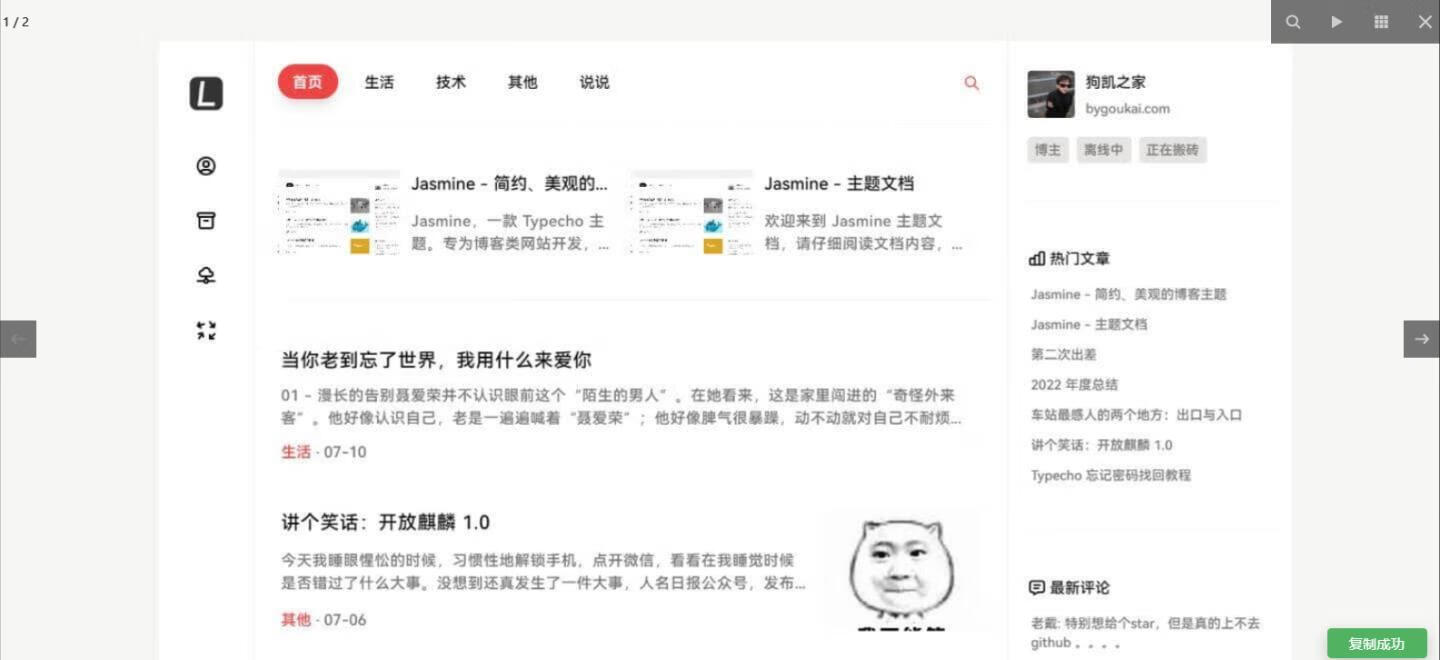
Task: Select the 首页 tab
Action: 308,82
